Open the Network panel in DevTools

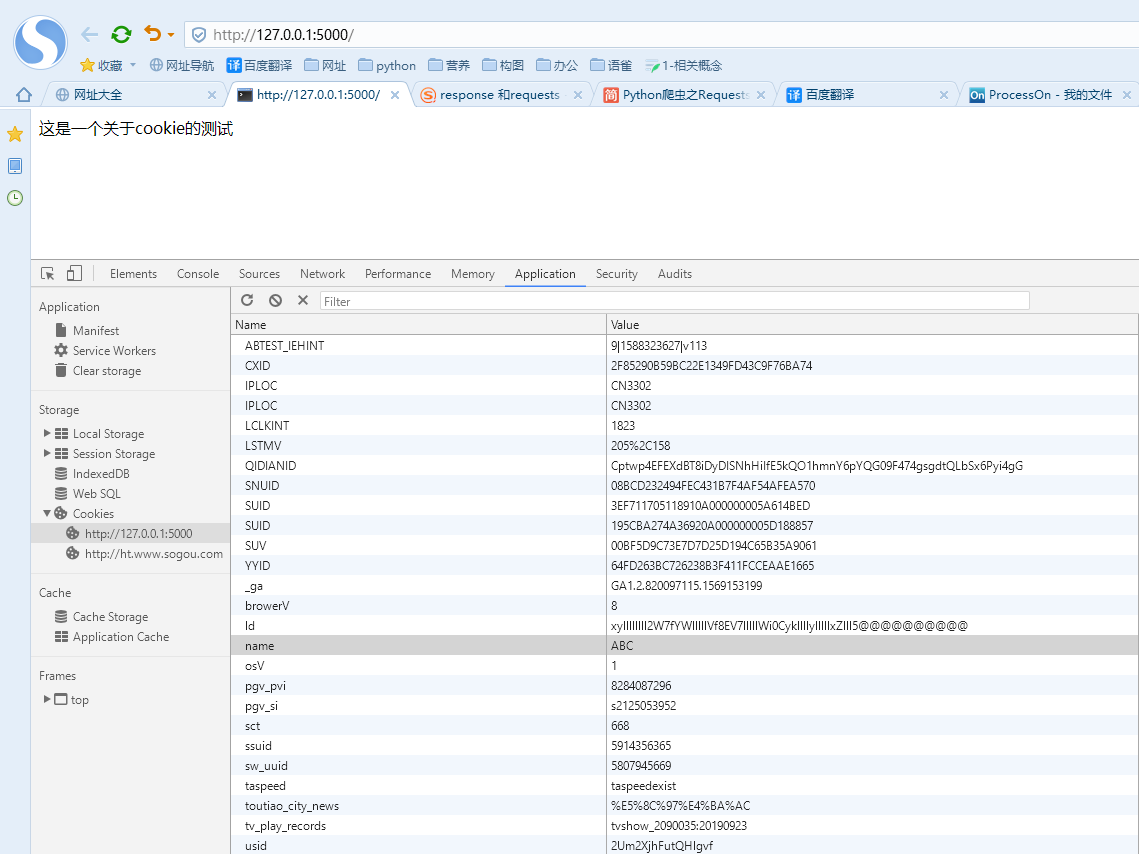pyautogui.click(x=323, y=274)
